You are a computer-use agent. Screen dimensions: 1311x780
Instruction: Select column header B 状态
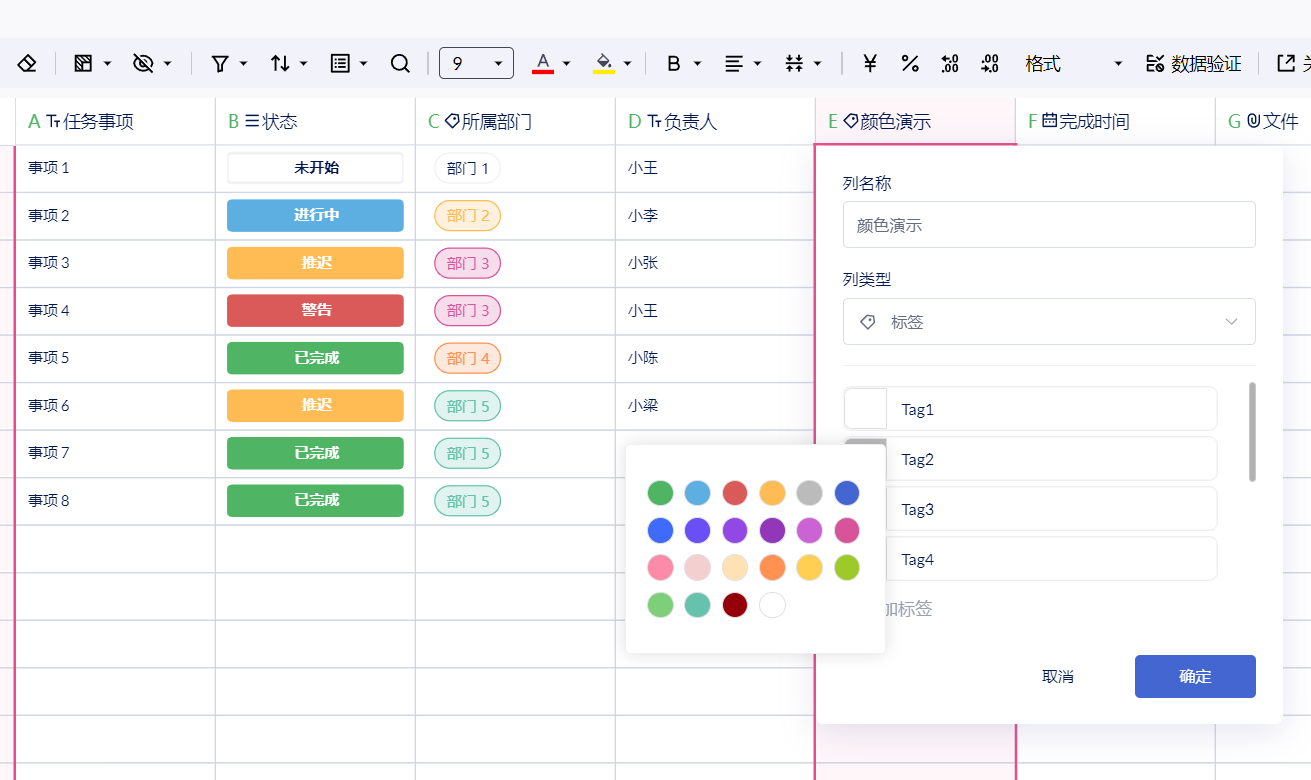(315, 121)
